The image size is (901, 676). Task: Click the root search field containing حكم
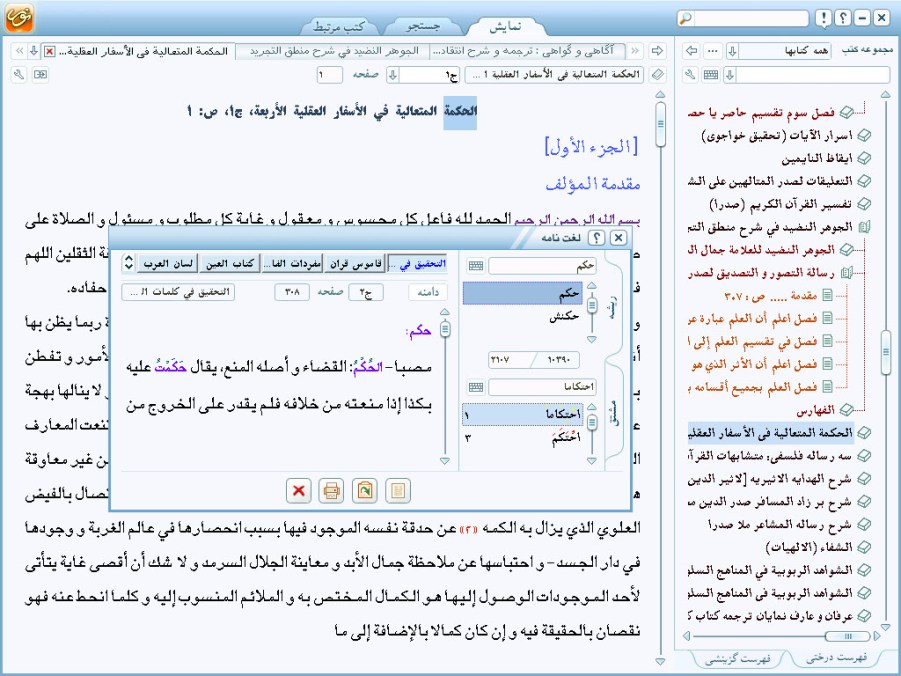tap(542, 266)
